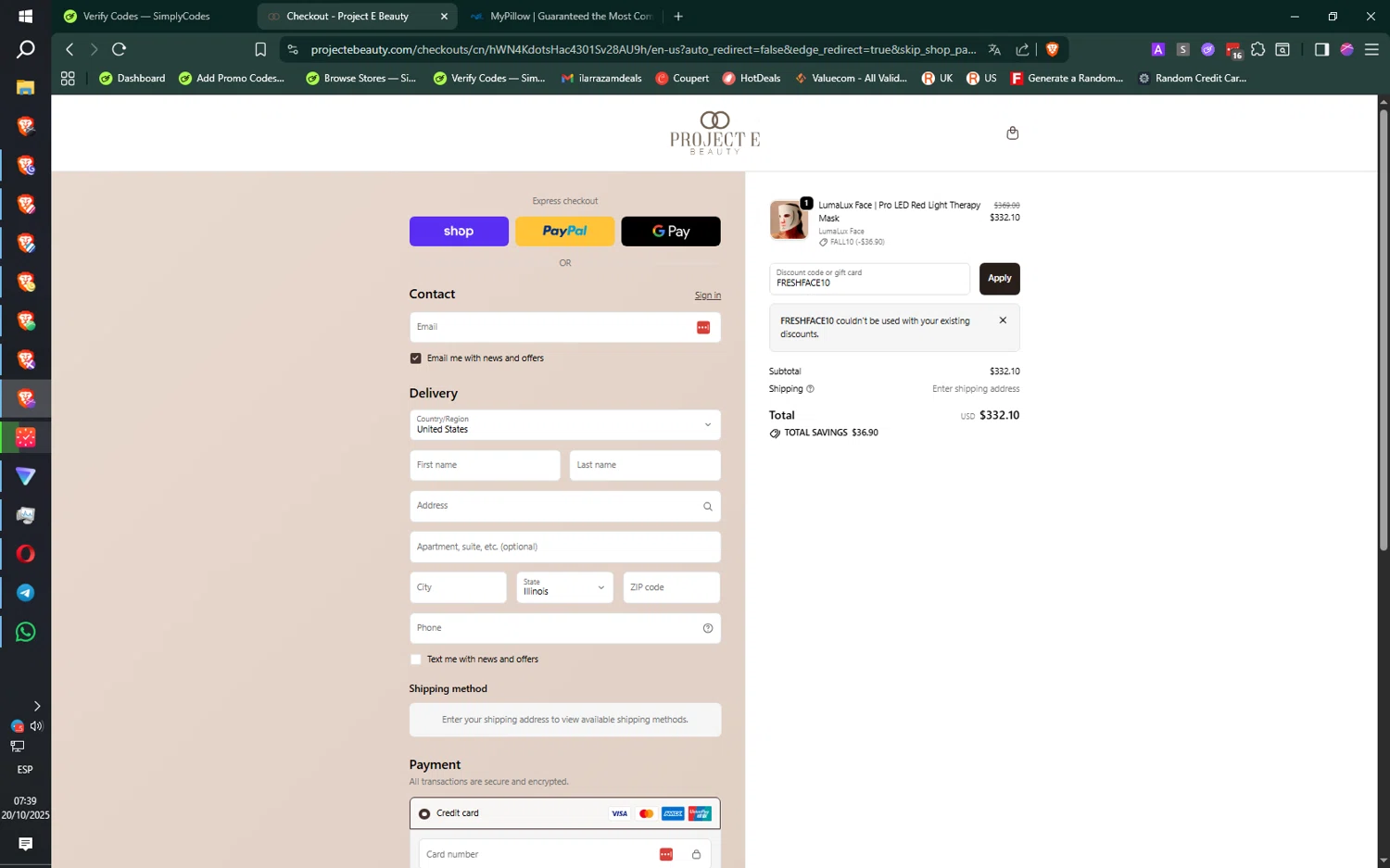Click the Email input field
Screen dimensions: 1390x868
click(x=564, y=327)
